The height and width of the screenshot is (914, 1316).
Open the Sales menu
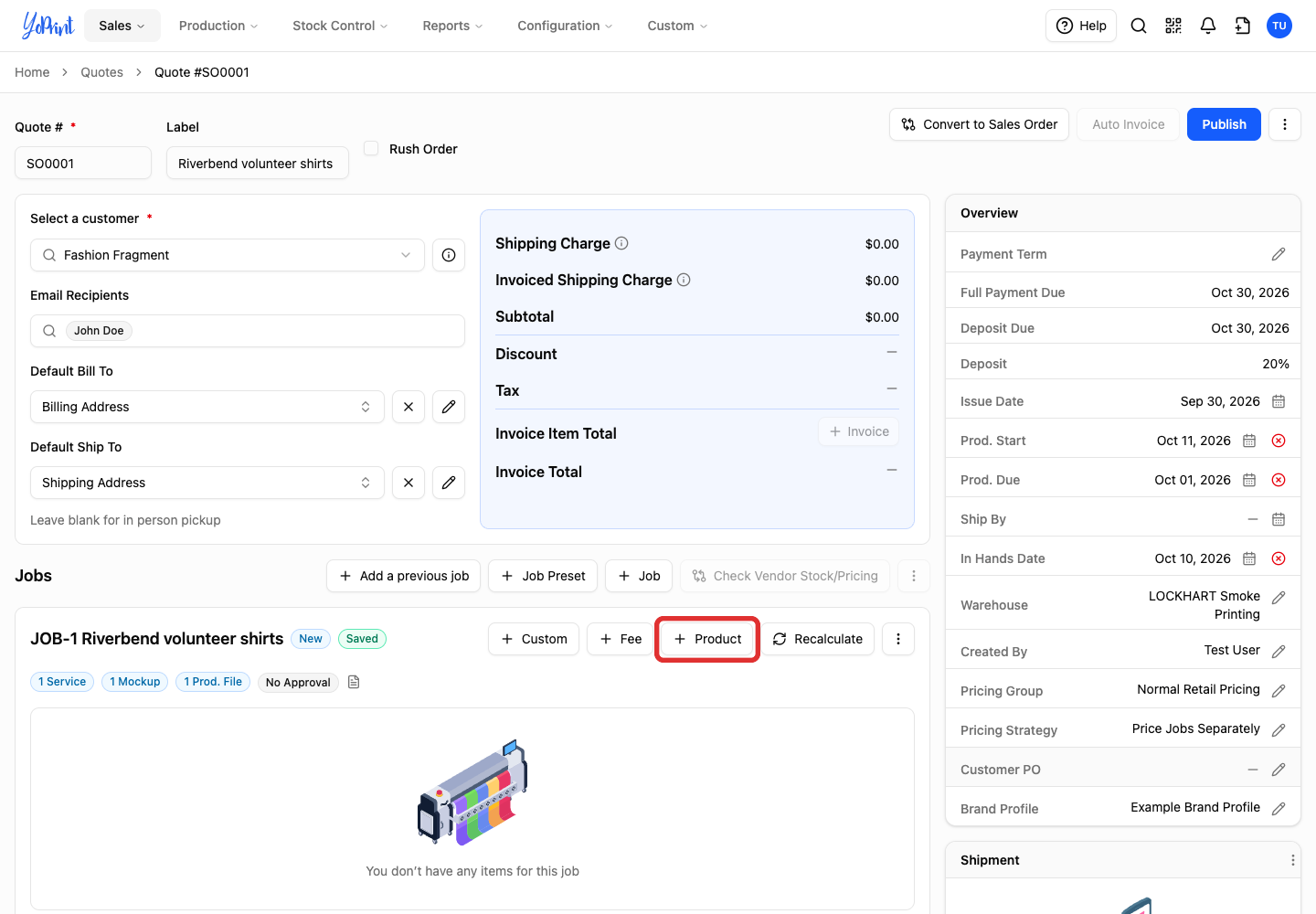(x=122, y=26)
